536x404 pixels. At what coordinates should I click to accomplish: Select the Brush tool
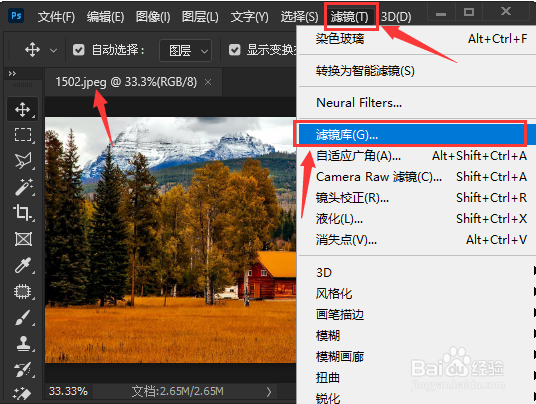click(23, 318)
